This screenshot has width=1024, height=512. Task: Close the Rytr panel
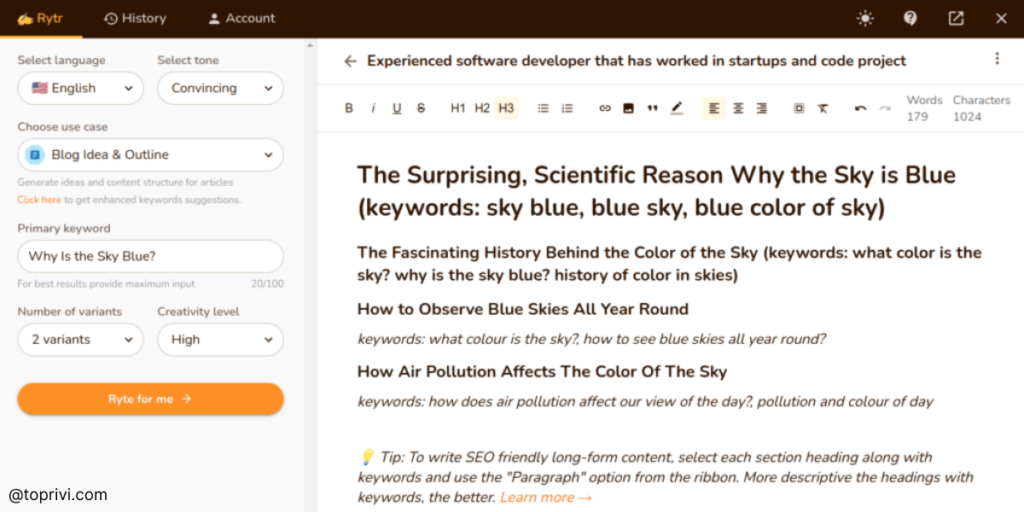(x=1001, y=18)
